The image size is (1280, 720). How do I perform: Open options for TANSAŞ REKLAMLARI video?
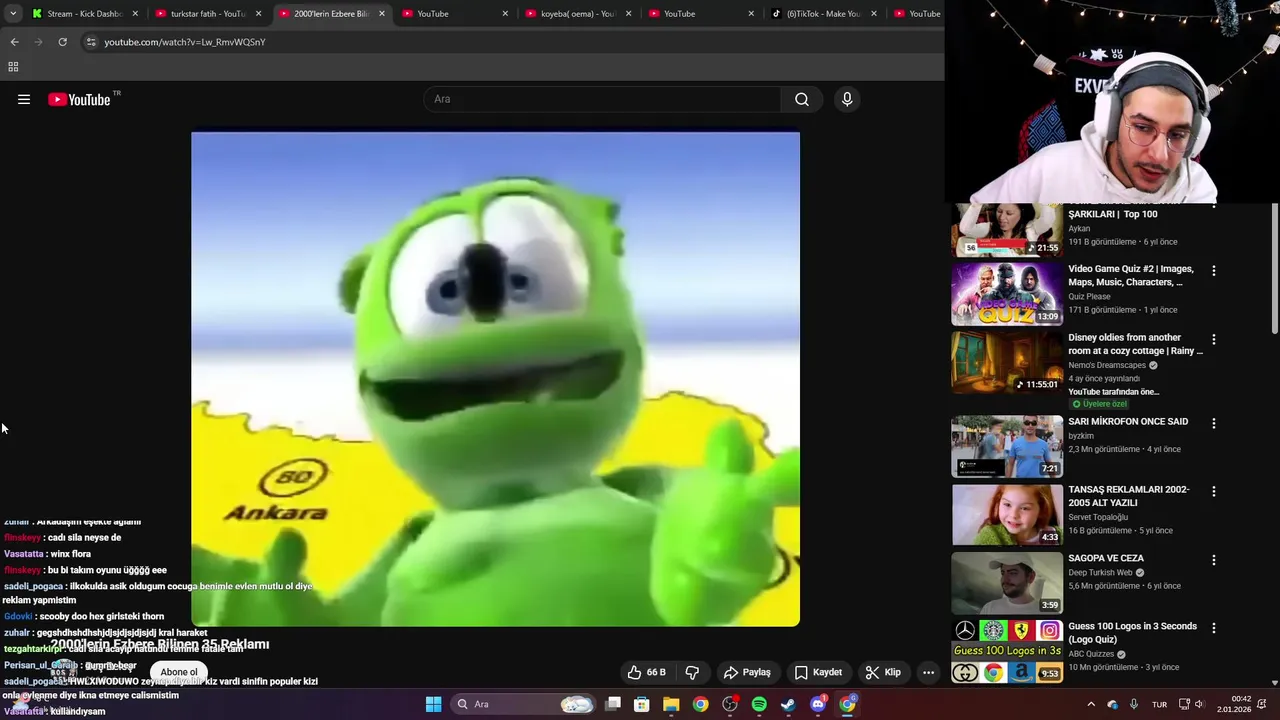1213,492
